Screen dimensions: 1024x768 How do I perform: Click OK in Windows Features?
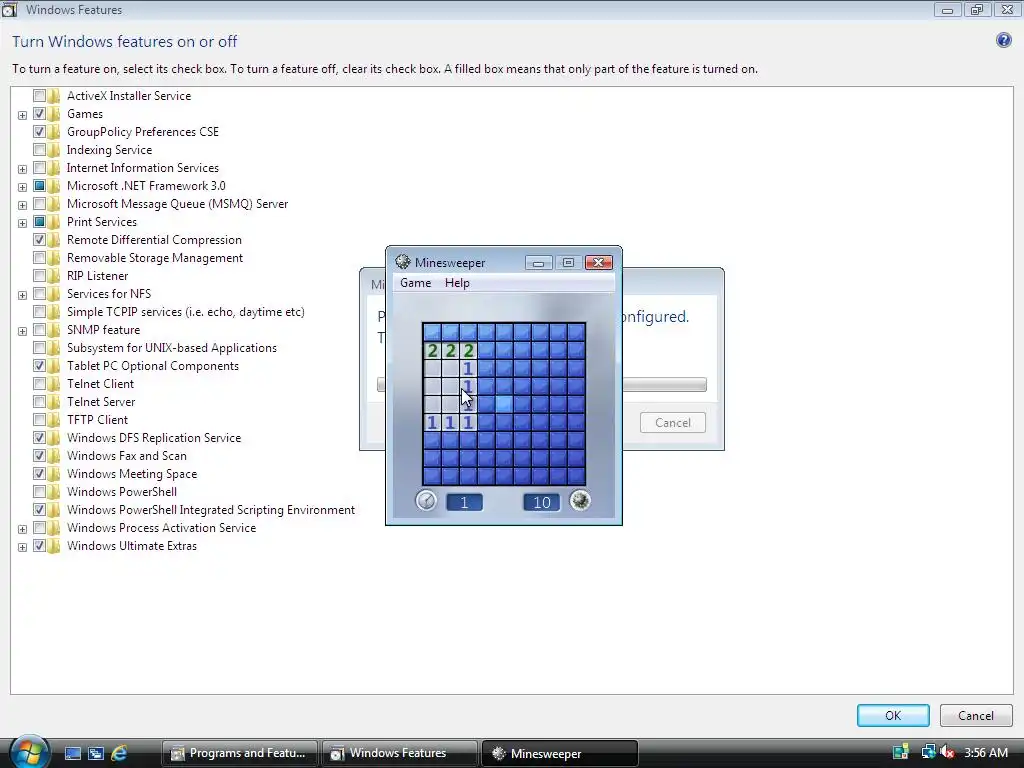pos(893,715)
